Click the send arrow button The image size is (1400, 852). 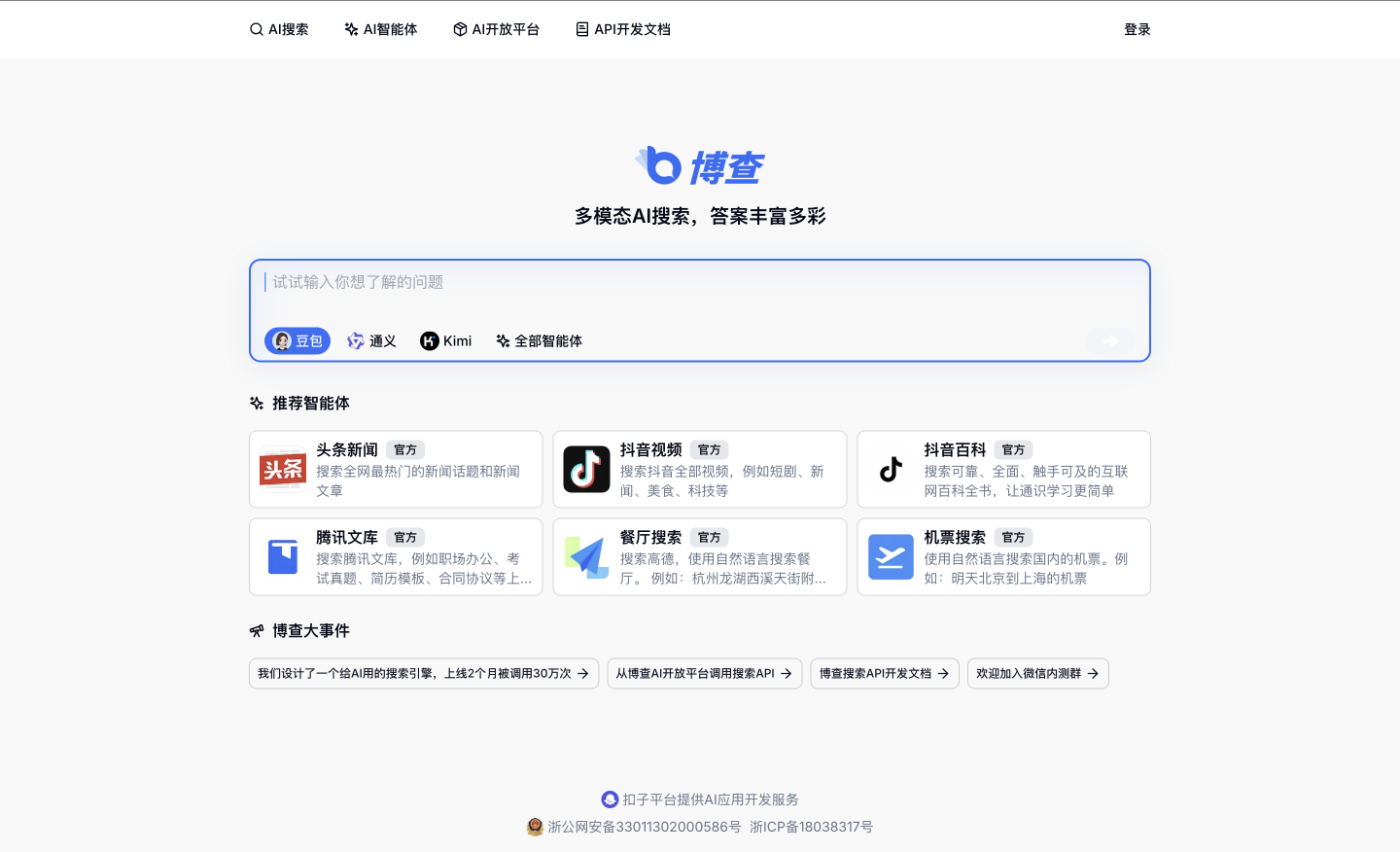pos(1110,340)
